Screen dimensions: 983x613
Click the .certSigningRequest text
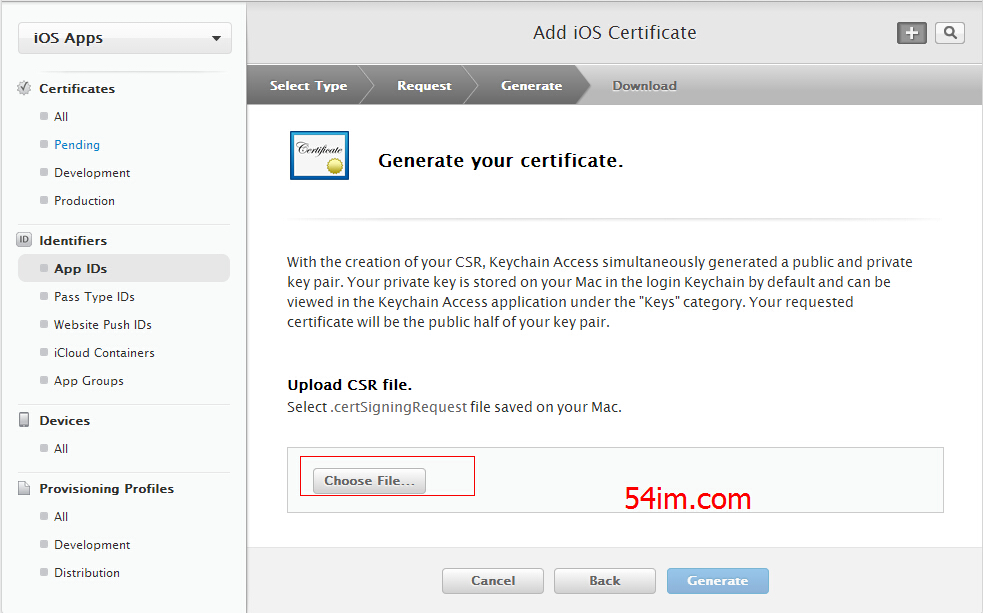pos(399,407)
